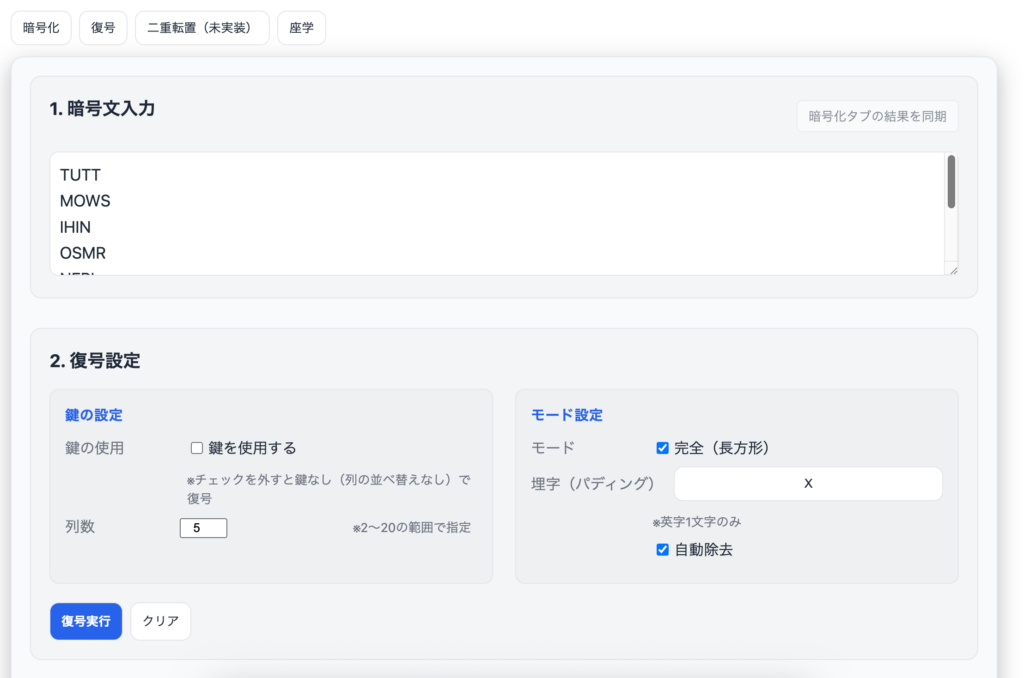The image size is (1024, 678).
Task: Click the 暗号化タブの結果を同期 button
Action: coord(877,116)
